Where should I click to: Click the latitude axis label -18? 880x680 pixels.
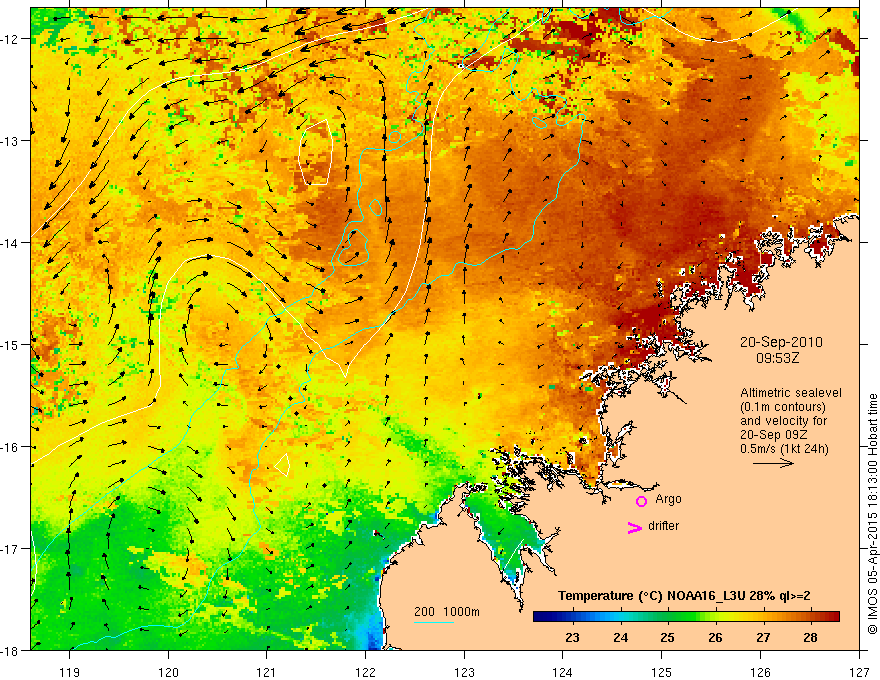(11, 651)
